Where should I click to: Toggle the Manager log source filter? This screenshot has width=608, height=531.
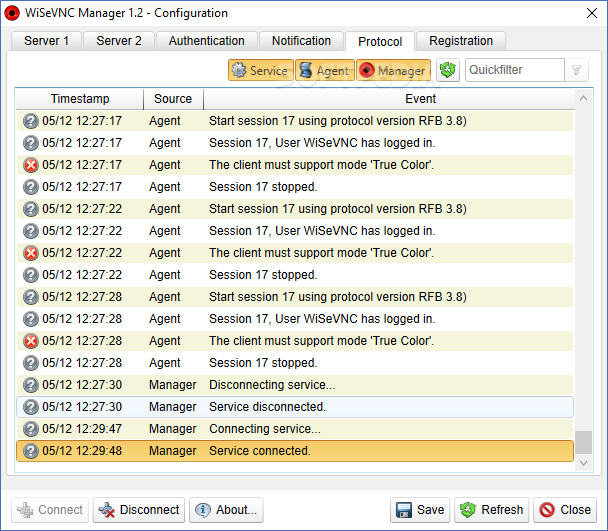393,70
